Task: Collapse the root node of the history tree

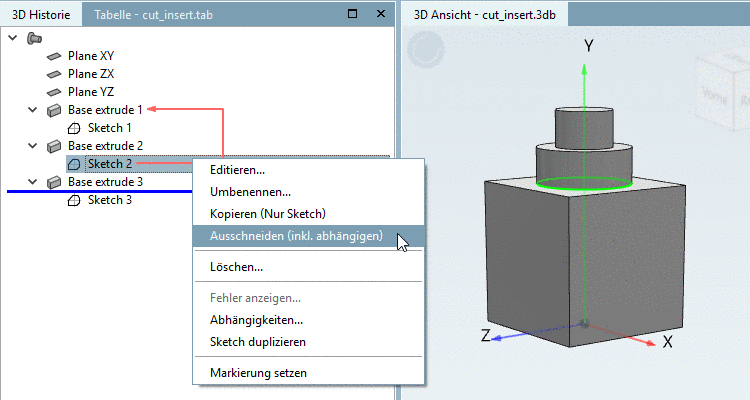Action: (x=13, y=38)
